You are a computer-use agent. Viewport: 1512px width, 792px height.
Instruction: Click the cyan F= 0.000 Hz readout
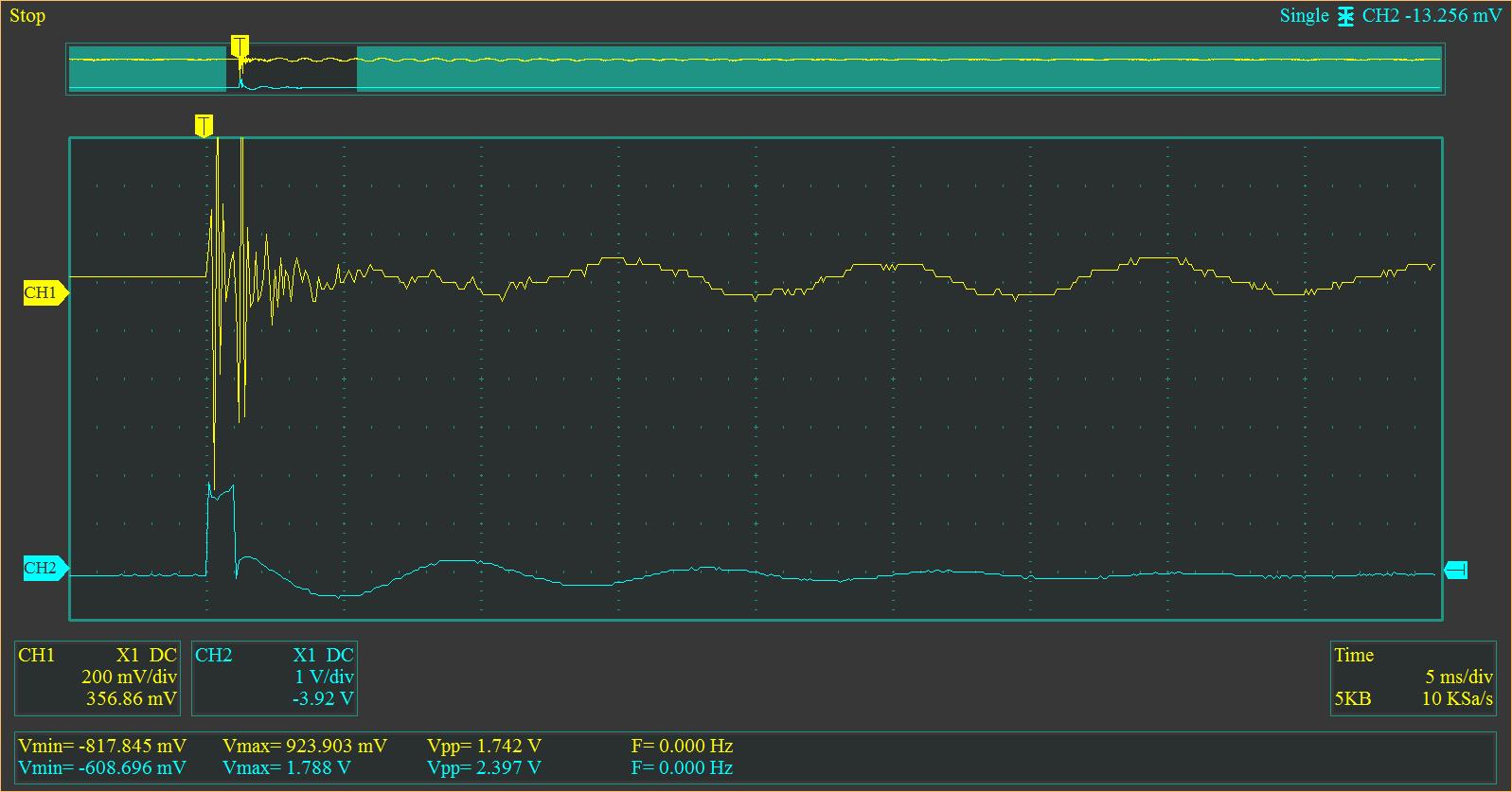pos(682,767)
